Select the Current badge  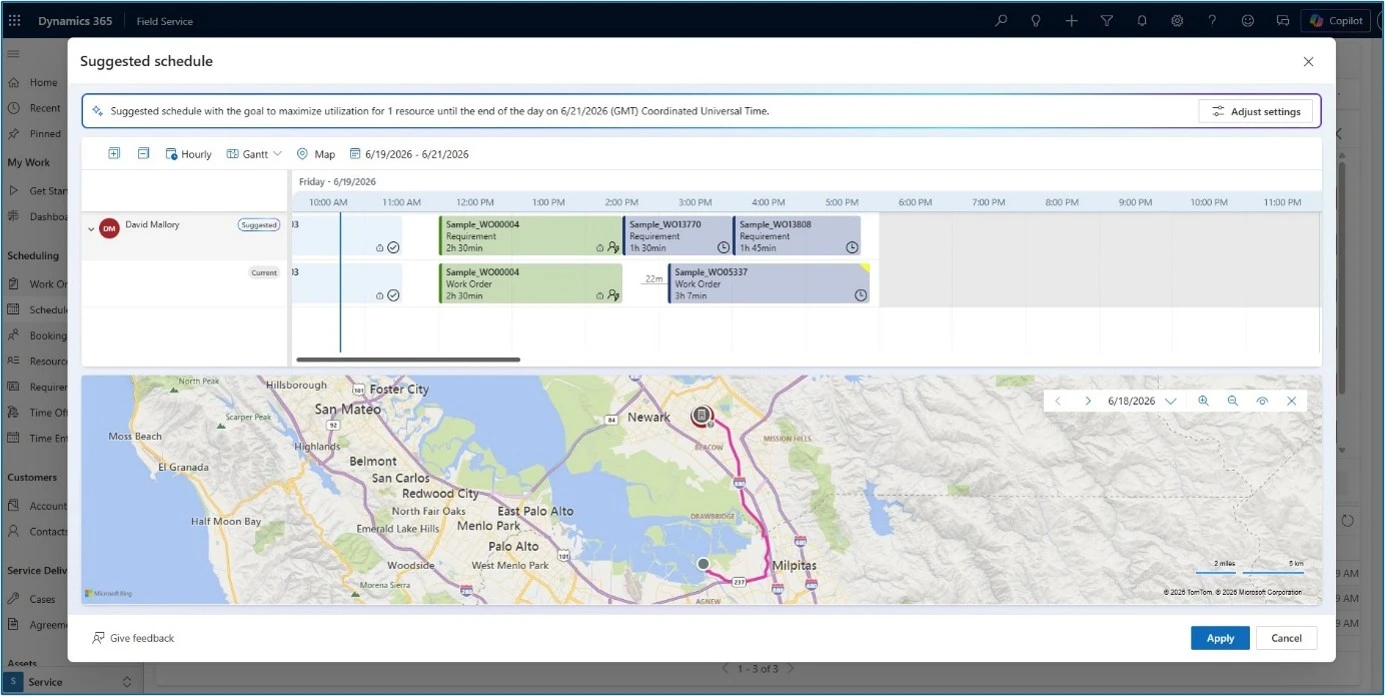coord(264,272)
